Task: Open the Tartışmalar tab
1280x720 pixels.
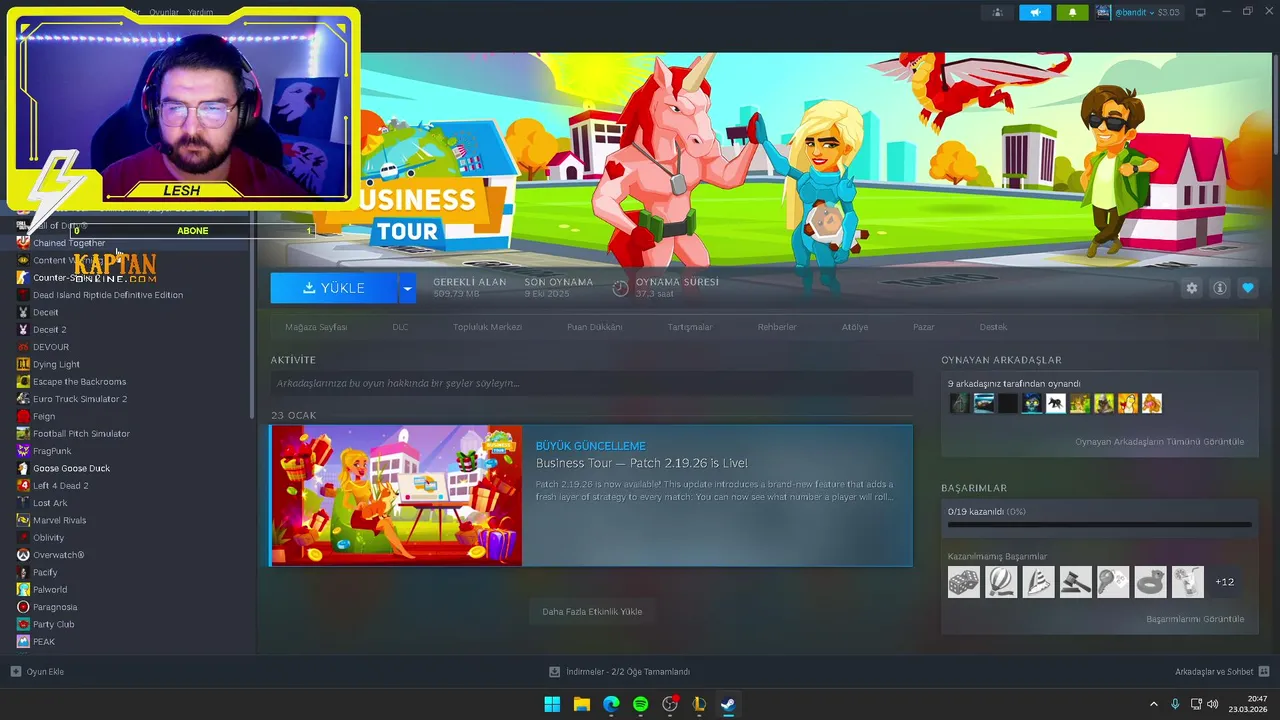Action: click(690, 327)
